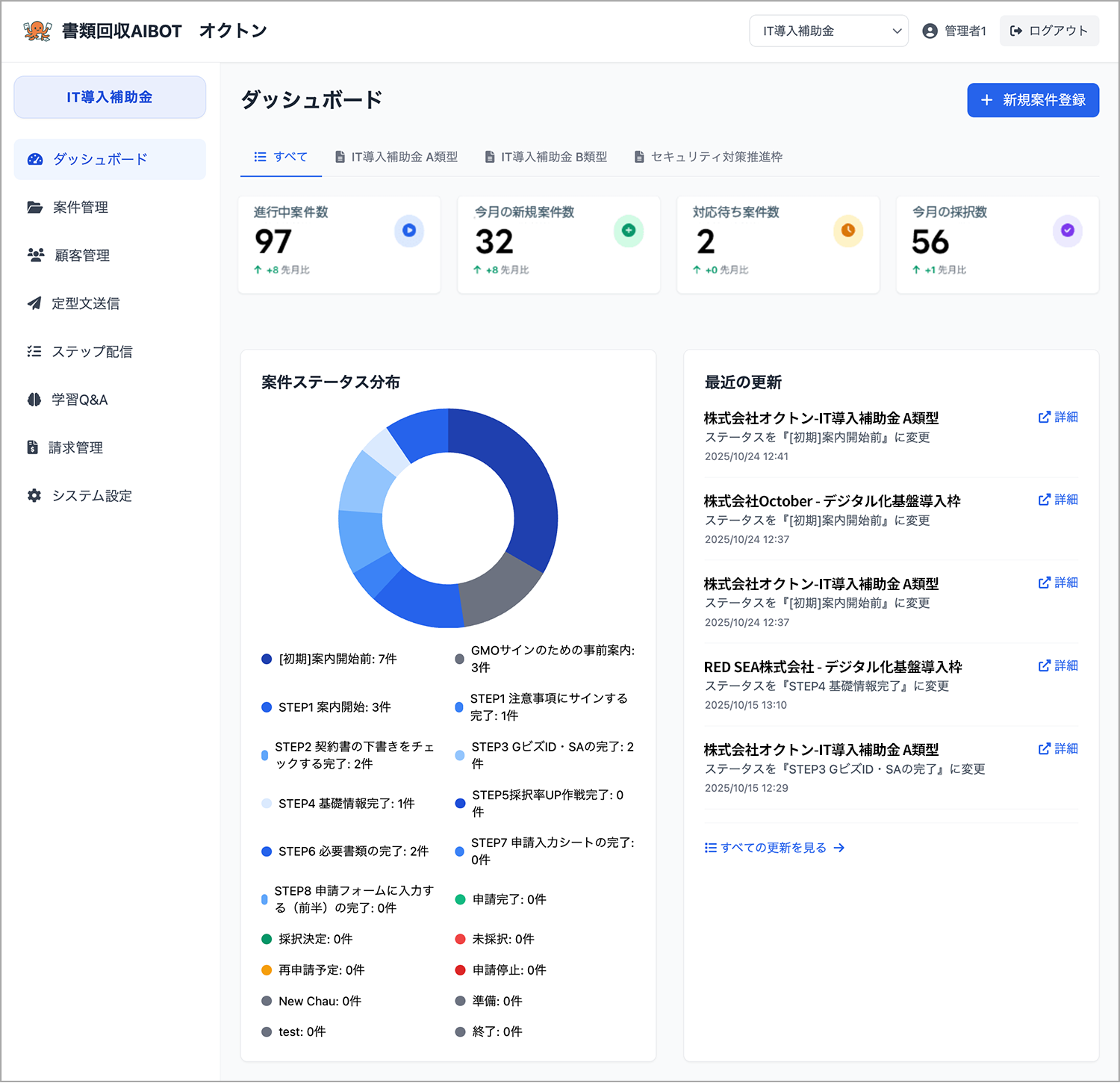
Task: Select the 学習Q&A brain icon
Action: click(34, 400)
